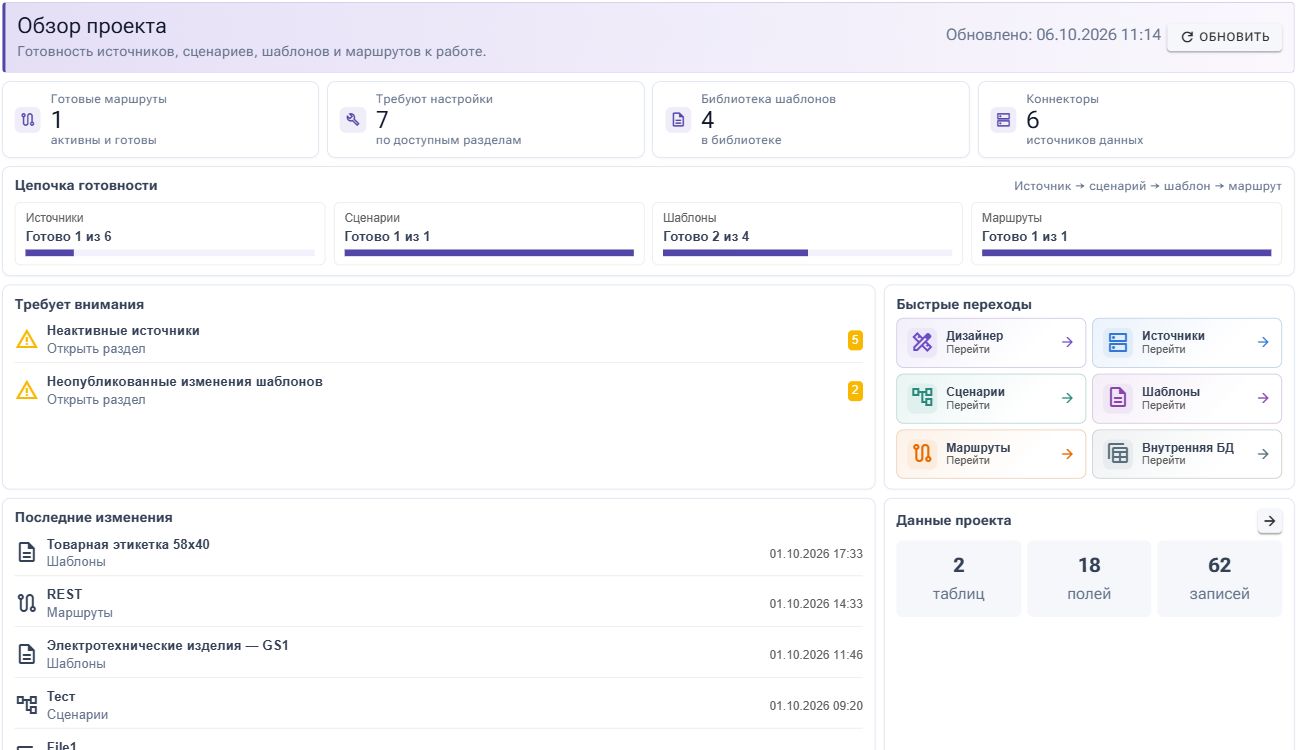Viewport: 1300px width, 750px height.
Task: Click the server icon in Коннекторы card
Action: (1003, 120)
